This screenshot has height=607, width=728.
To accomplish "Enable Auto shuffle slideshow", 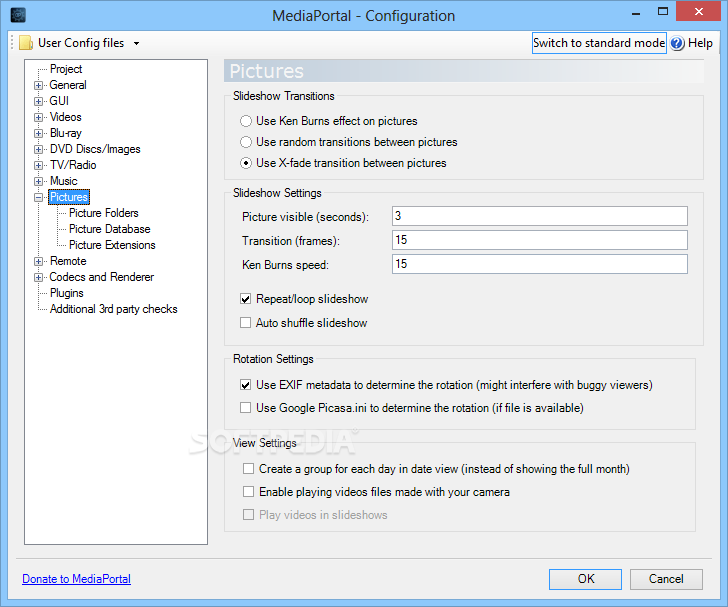I will point(246,322).
